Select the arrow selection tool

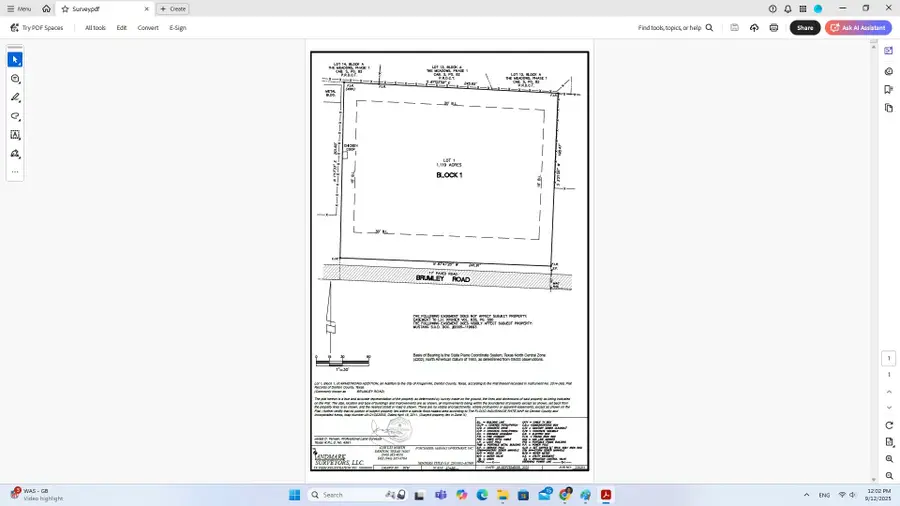(x=15, y=60)
